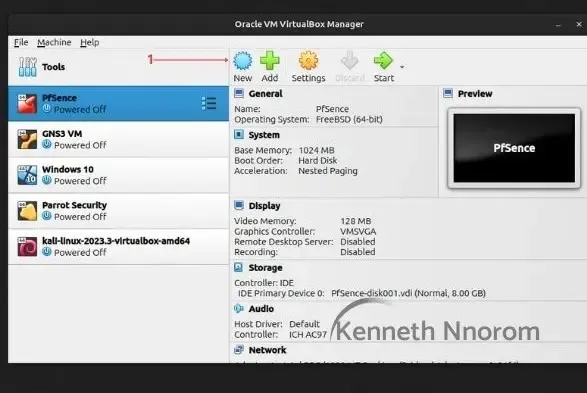Click Kali Linux powered off status icon
Image resolution: width=587 pixels, height=393 pixels.
coord(46,252)
